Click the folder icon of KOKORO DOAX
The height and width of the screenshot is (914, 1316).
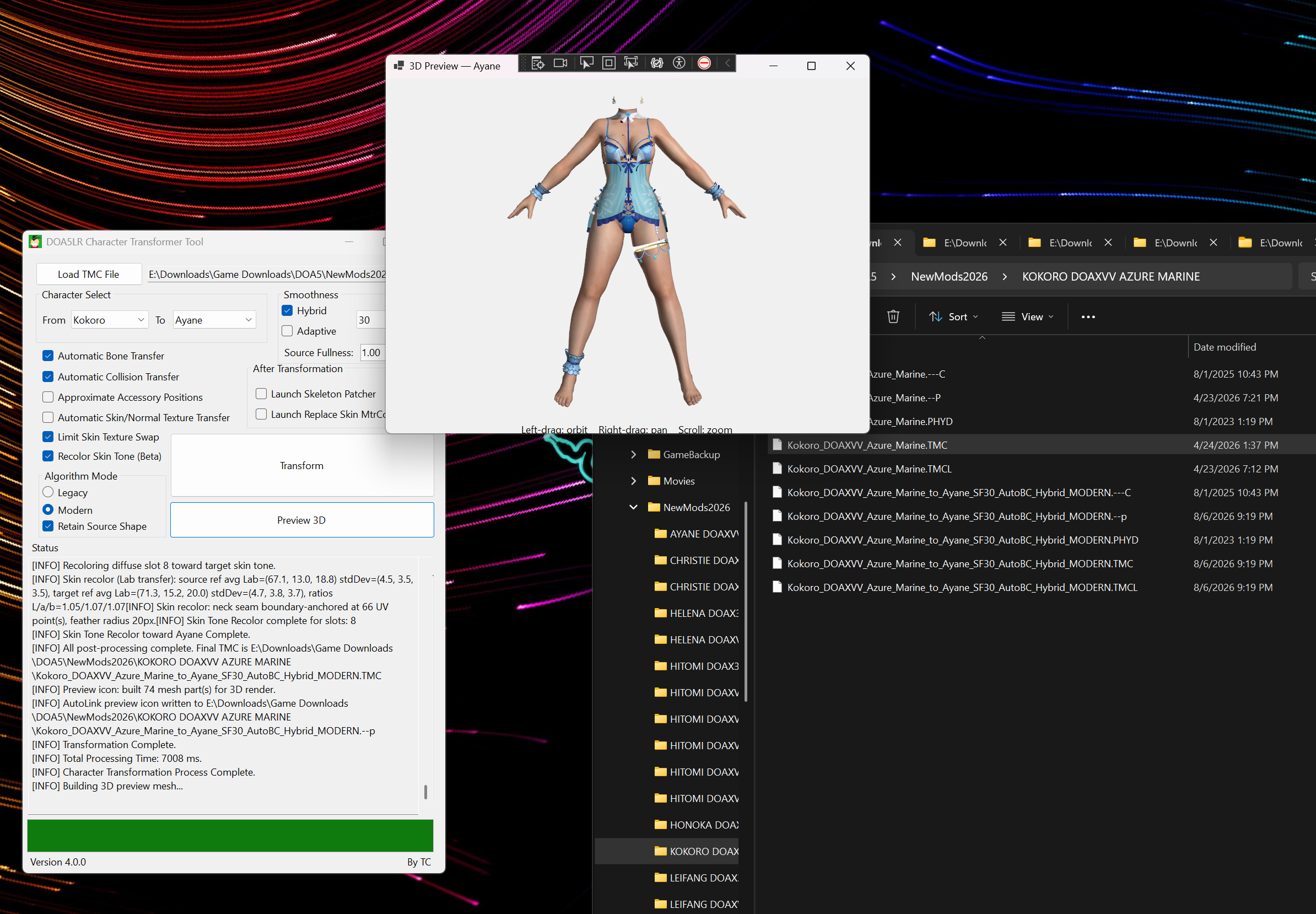[x=661, y=851]
